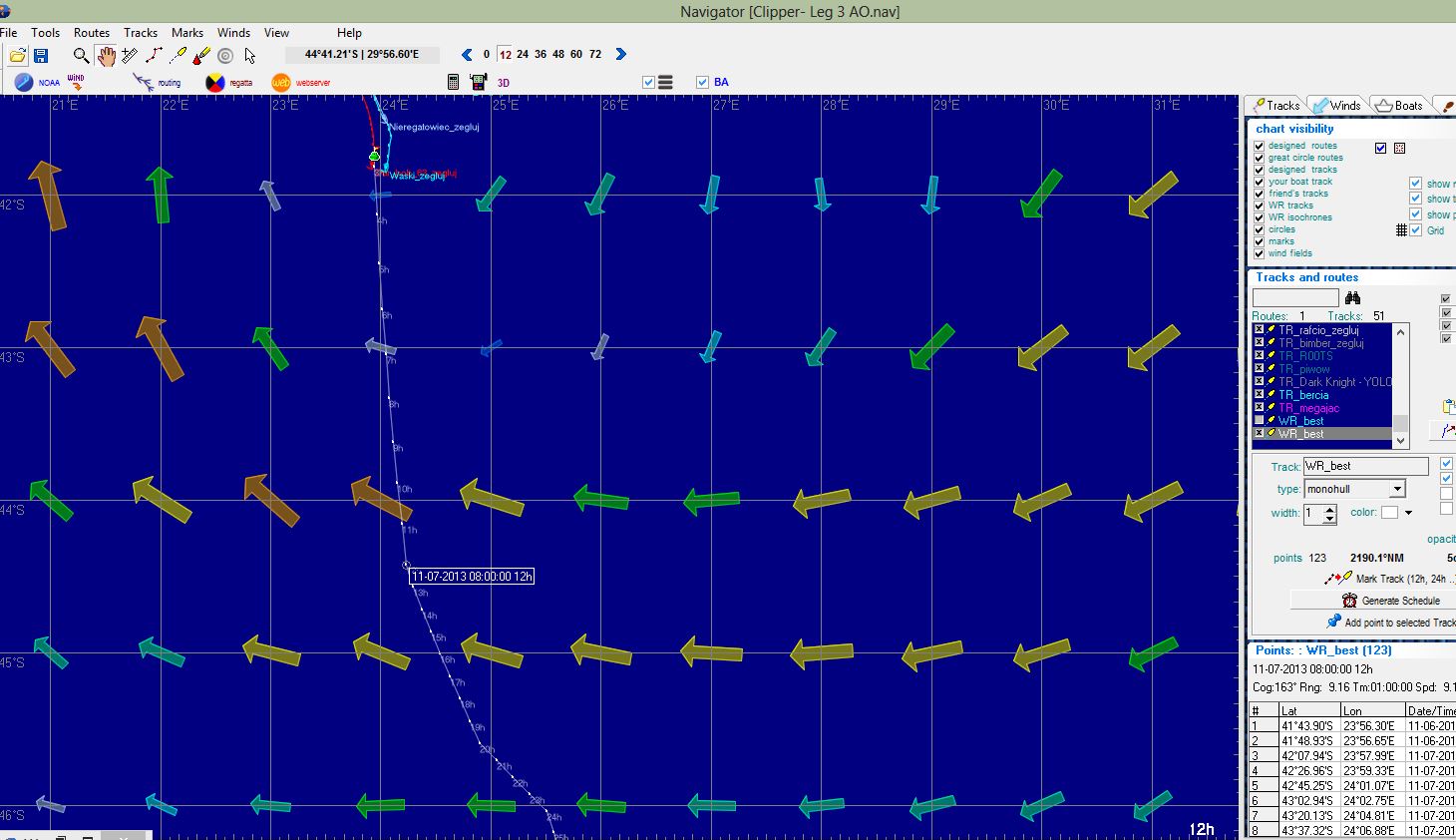Open the Winds menu

coord(233,33)
